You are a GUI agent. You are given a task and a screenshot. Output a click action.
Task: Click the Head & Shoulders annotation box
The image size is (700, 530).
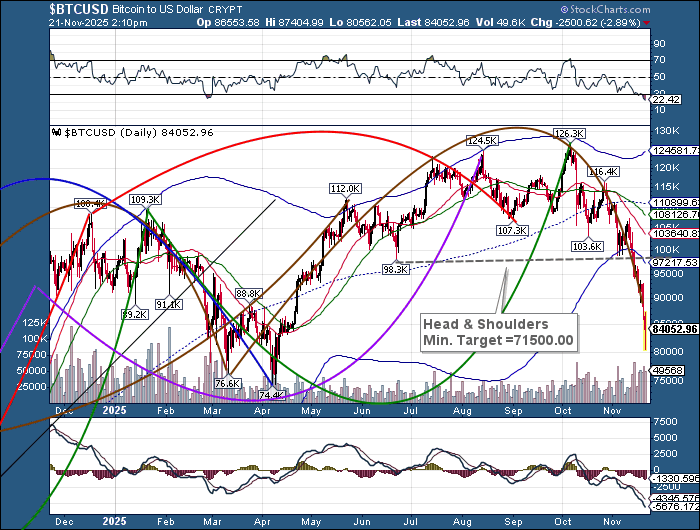tap(497, 332)
